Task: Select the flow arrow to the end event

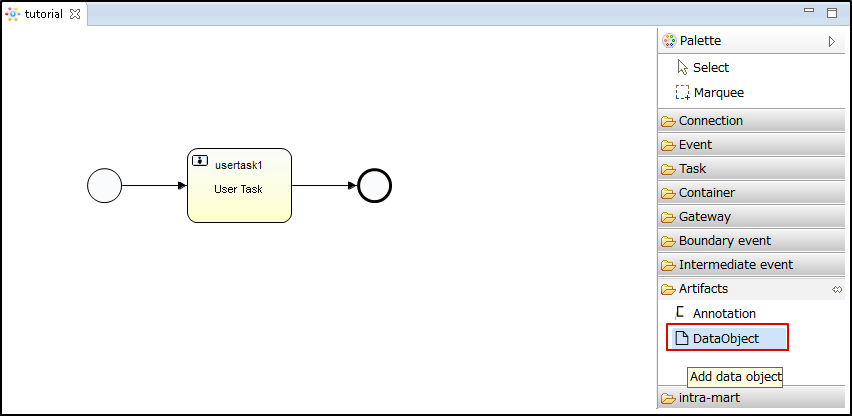Action: [x=324, y=186]
